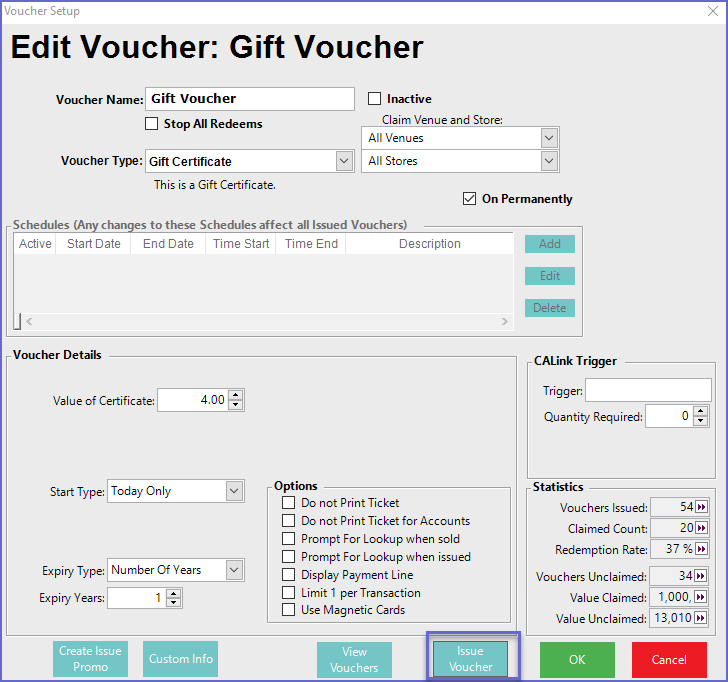Click Value Unclaimed detail arrow icon
The width and height of the screenshot is (728, 682).
[701, 619]
